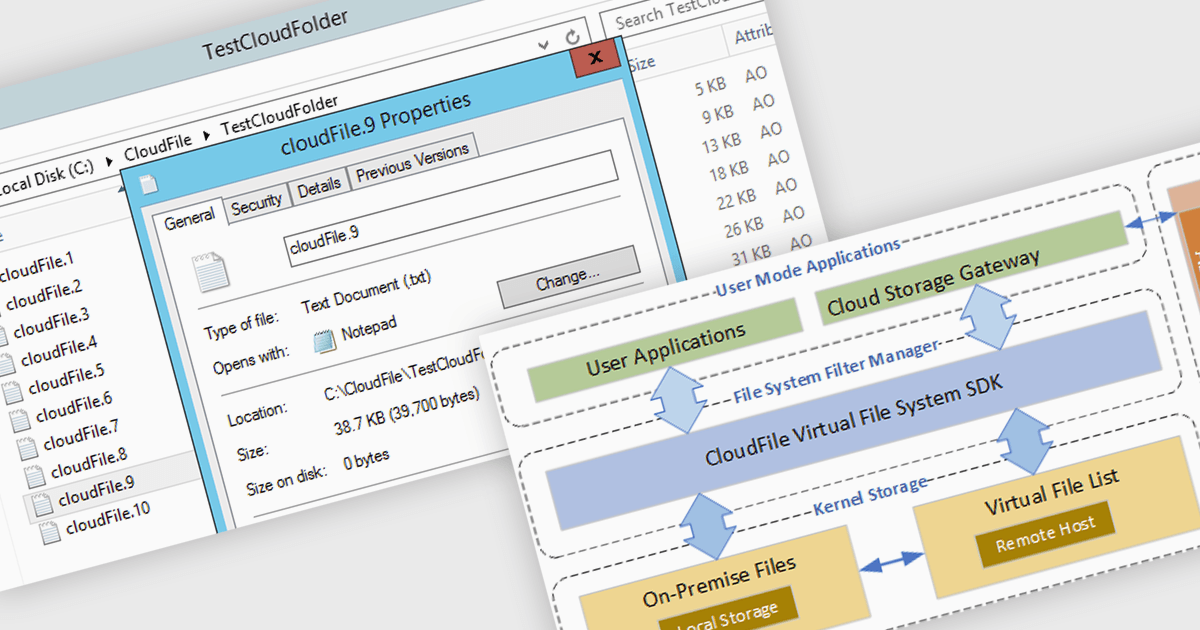Open the General tab in Properties

click(189, 220)
